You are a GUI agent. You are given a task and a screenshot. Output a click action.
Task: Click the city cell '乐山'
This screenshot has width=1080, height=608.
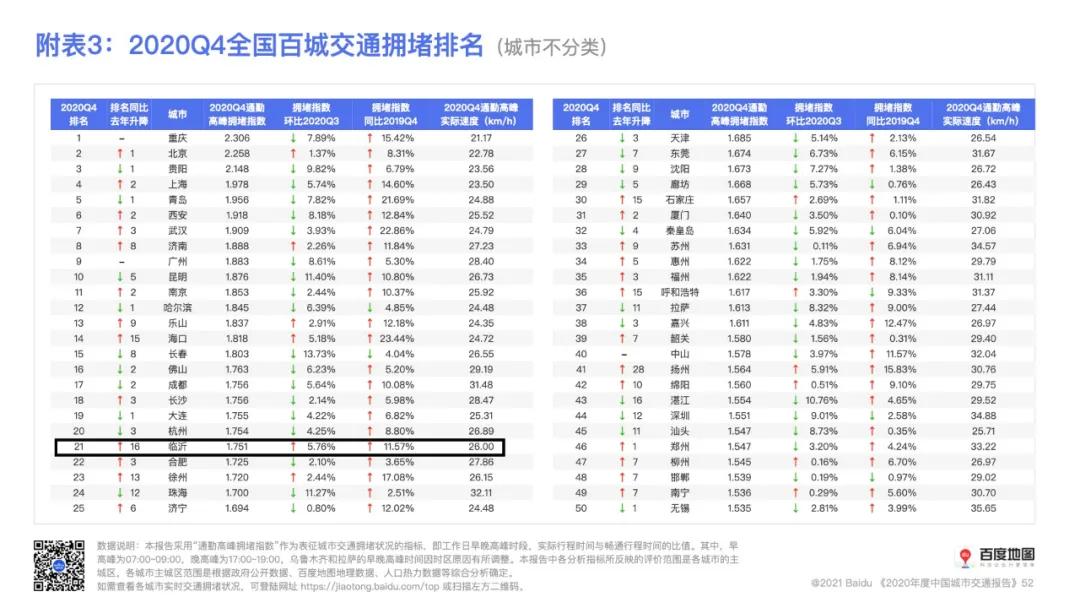[178, 323]
